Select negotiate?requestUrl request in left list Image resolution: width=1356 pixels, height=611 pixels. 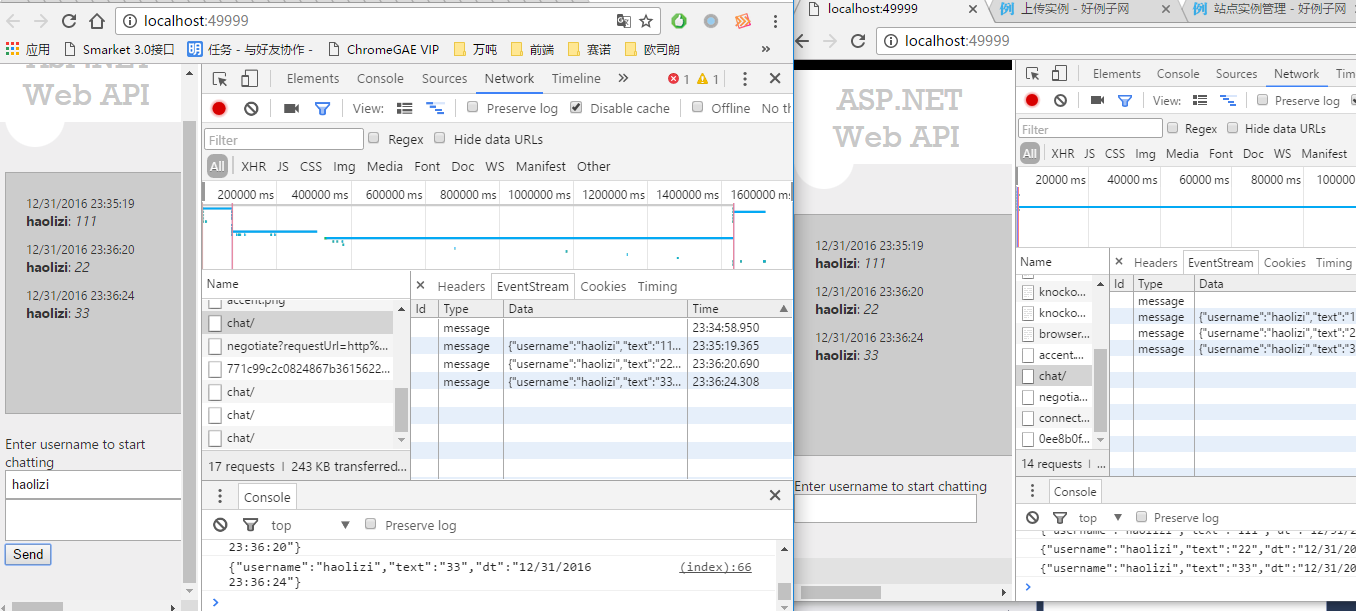299,346
